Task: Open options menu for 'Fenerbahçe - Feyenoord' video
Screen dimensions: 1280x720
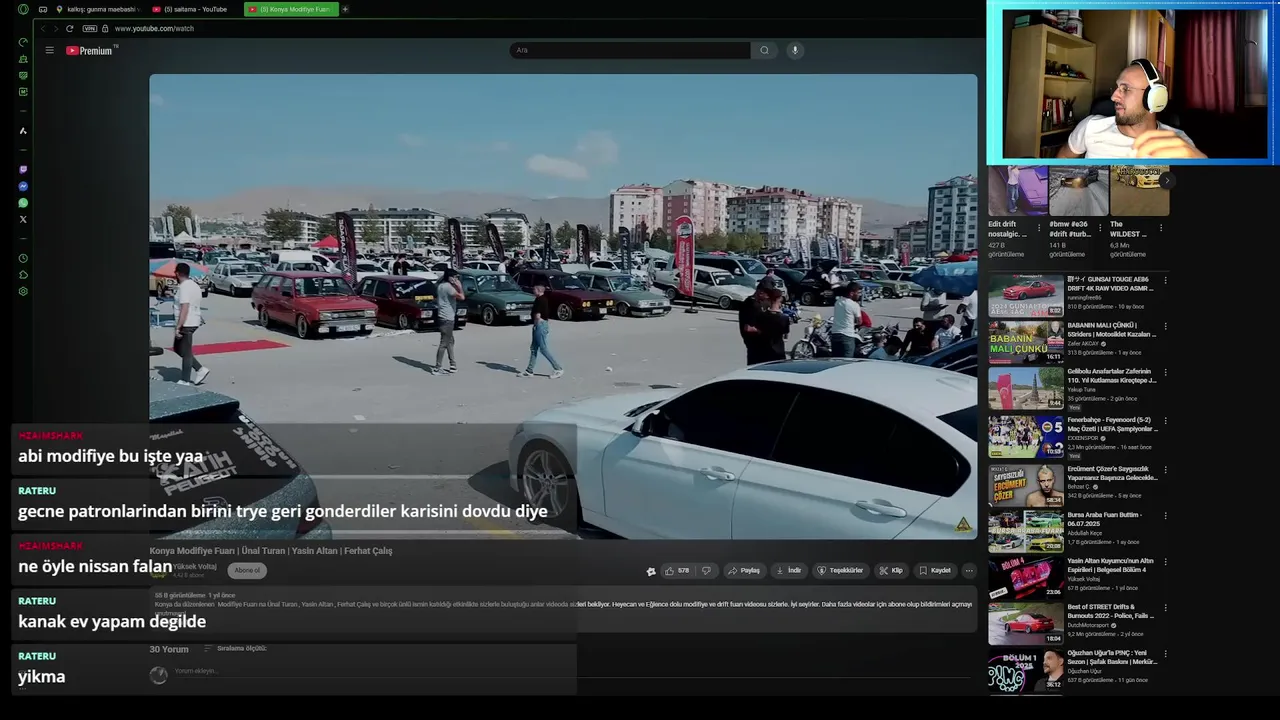Action: coord(1166,421)
